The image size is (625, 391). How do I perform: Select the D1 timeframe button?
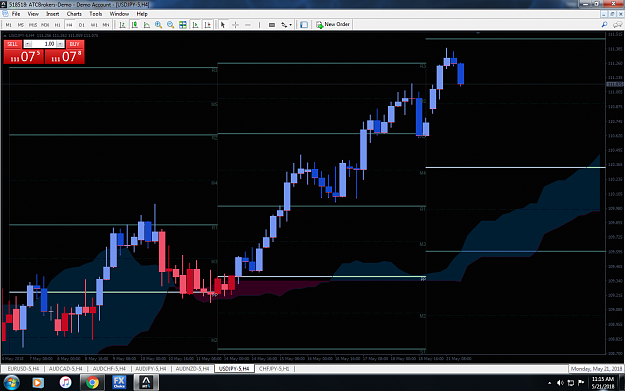pyautogui.click(x=82, y=25)
